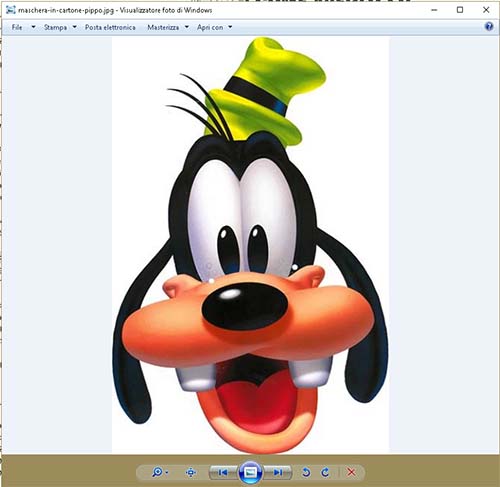Image resolution: width=500 pixels, height=487 pixels.
Task: Open the Posta elettronica option
Action: pyautogui.click(x=110, y=27)
